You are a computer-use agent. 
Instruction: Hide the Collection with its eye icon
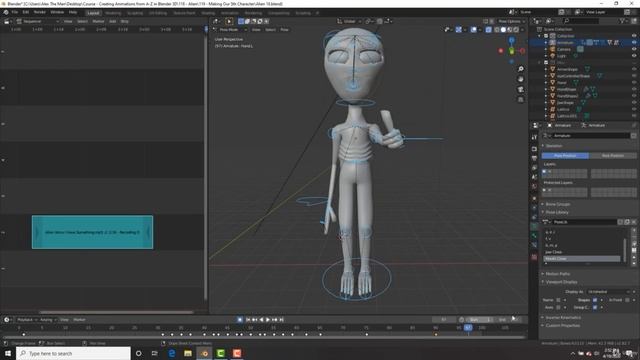[634, 36]
